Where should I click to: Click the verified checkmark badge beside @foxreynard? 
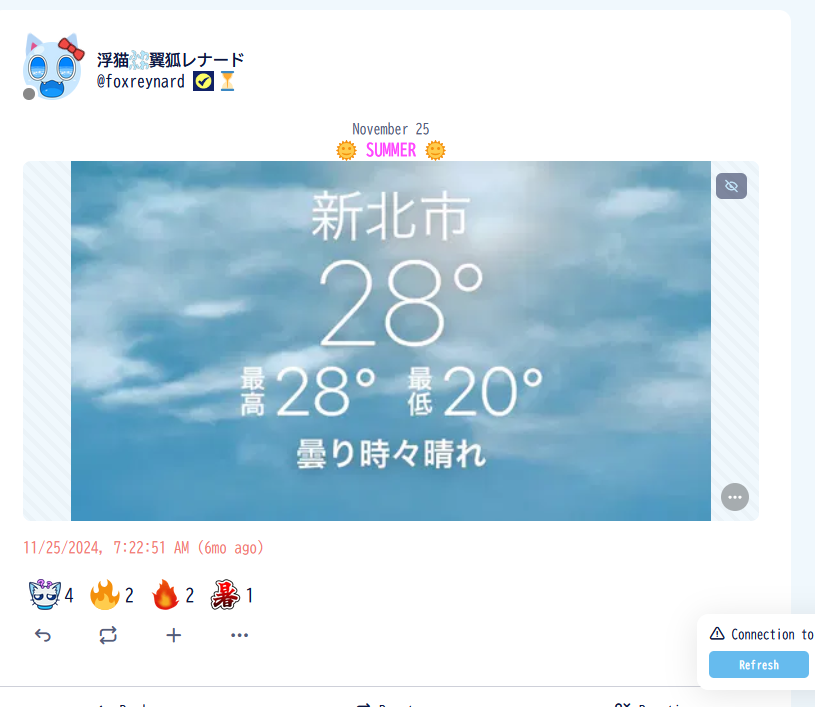coord(203,82)
